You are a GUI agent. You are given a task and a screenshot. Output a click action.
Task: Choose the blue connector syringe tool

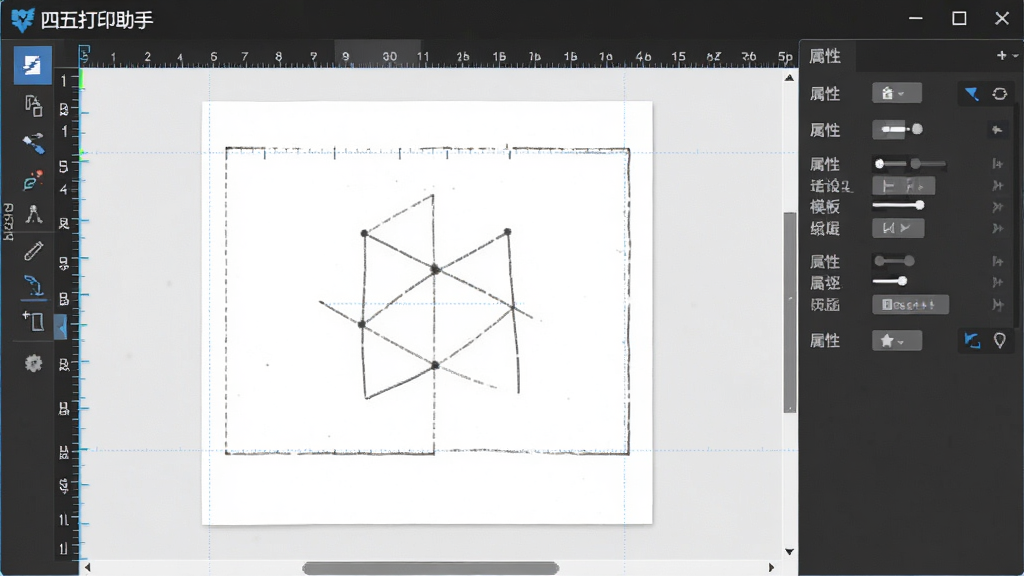pos(33,144)
